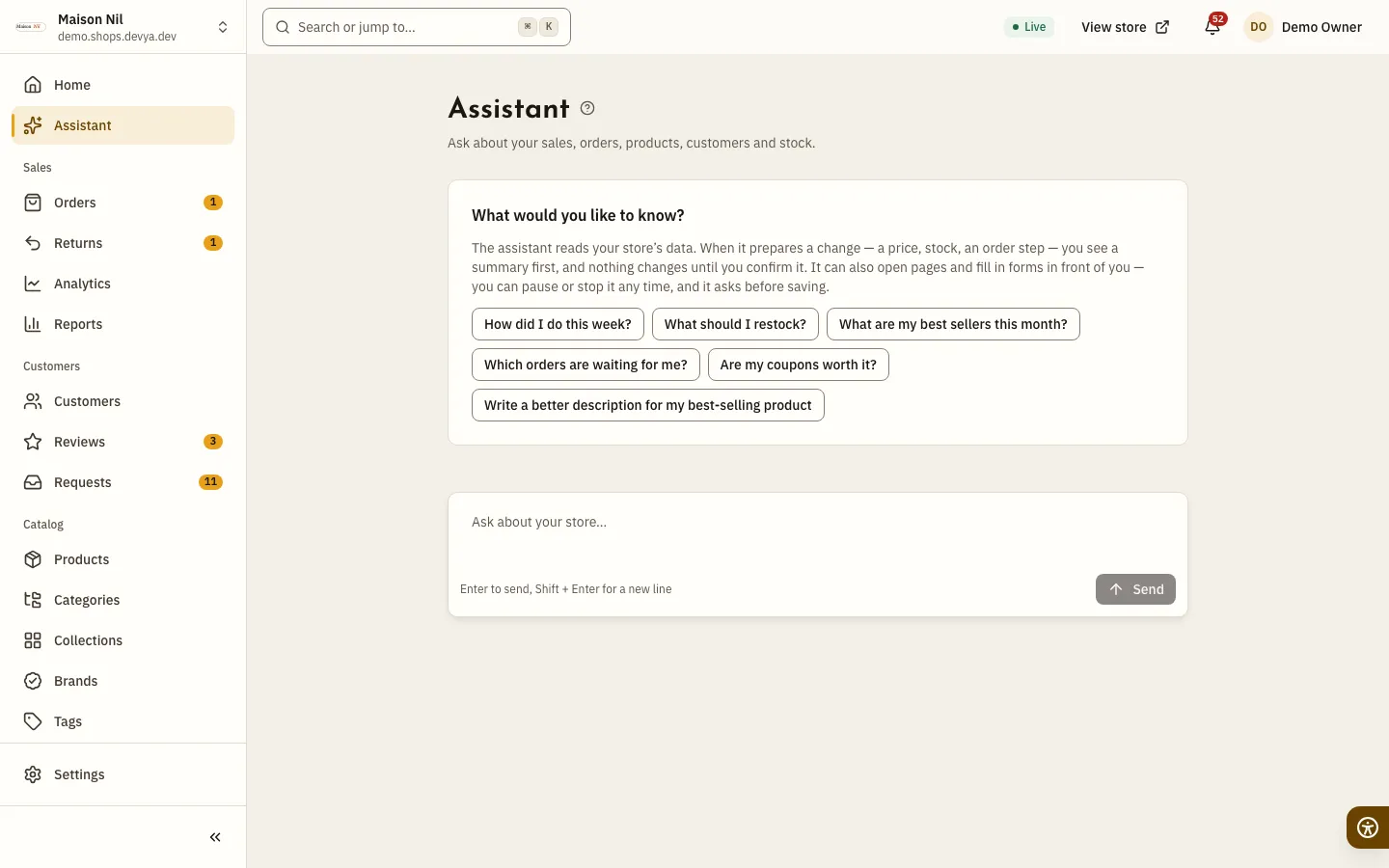Select the write a better description suggestion
The image size is (1389, 868).
pos(648,405)
